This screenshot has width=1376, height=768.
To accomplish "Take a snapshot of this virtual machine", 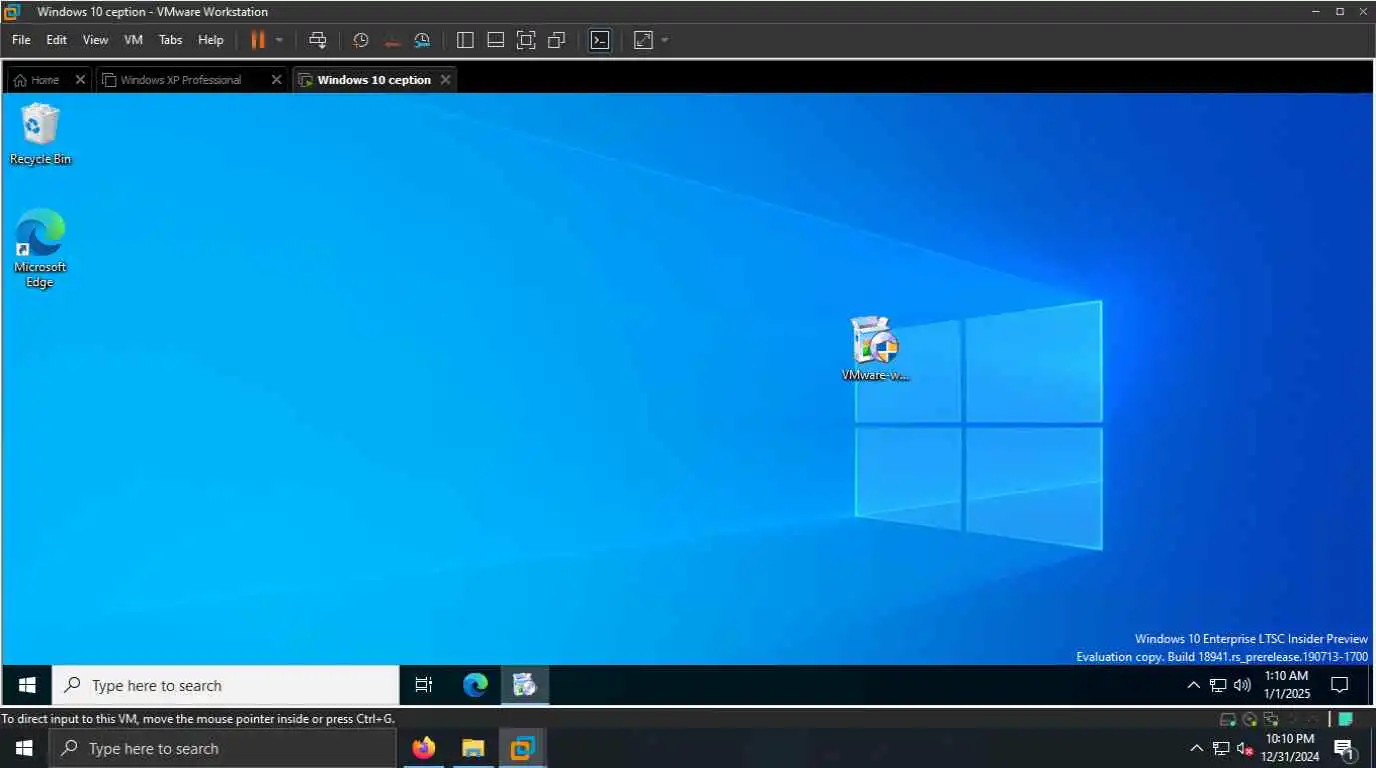I will point(361,40).
